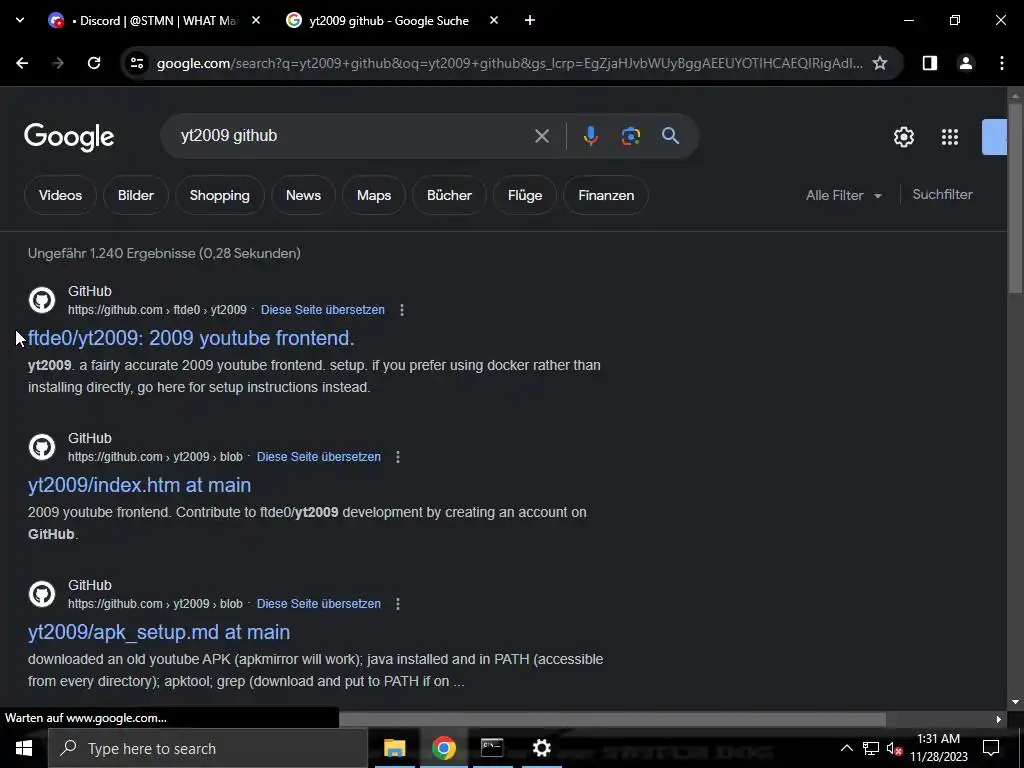Open Chrome three-dot menu
This screenshot has width=1024, height=768.
(1001, 63)
